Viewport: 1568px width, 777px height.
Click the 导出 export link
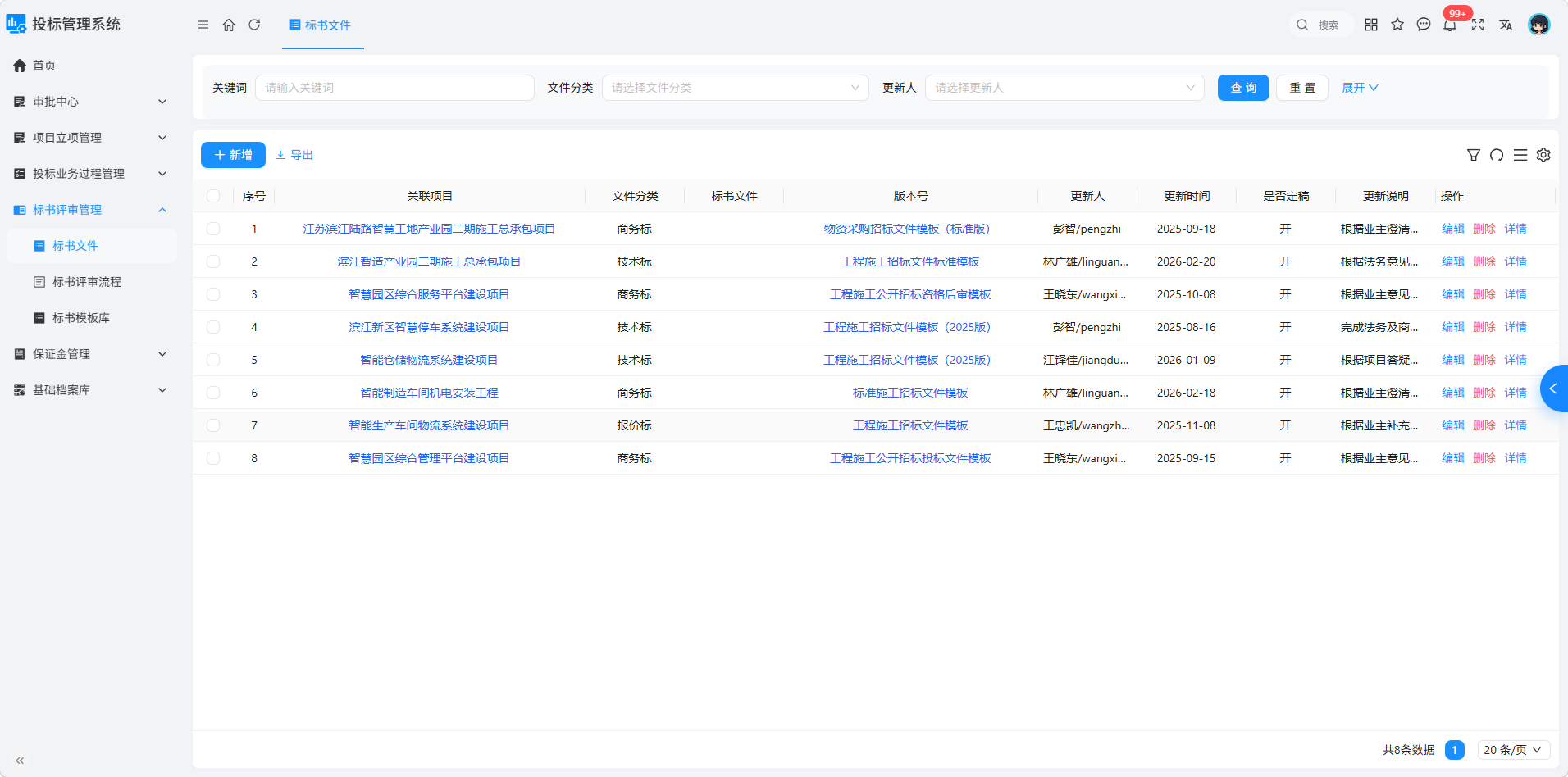tap(294, 155)
